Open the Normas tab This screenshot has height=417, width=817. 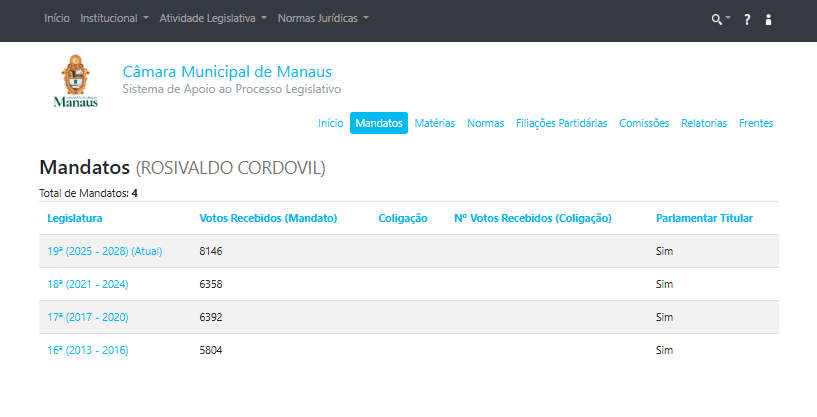coord(485,123)
